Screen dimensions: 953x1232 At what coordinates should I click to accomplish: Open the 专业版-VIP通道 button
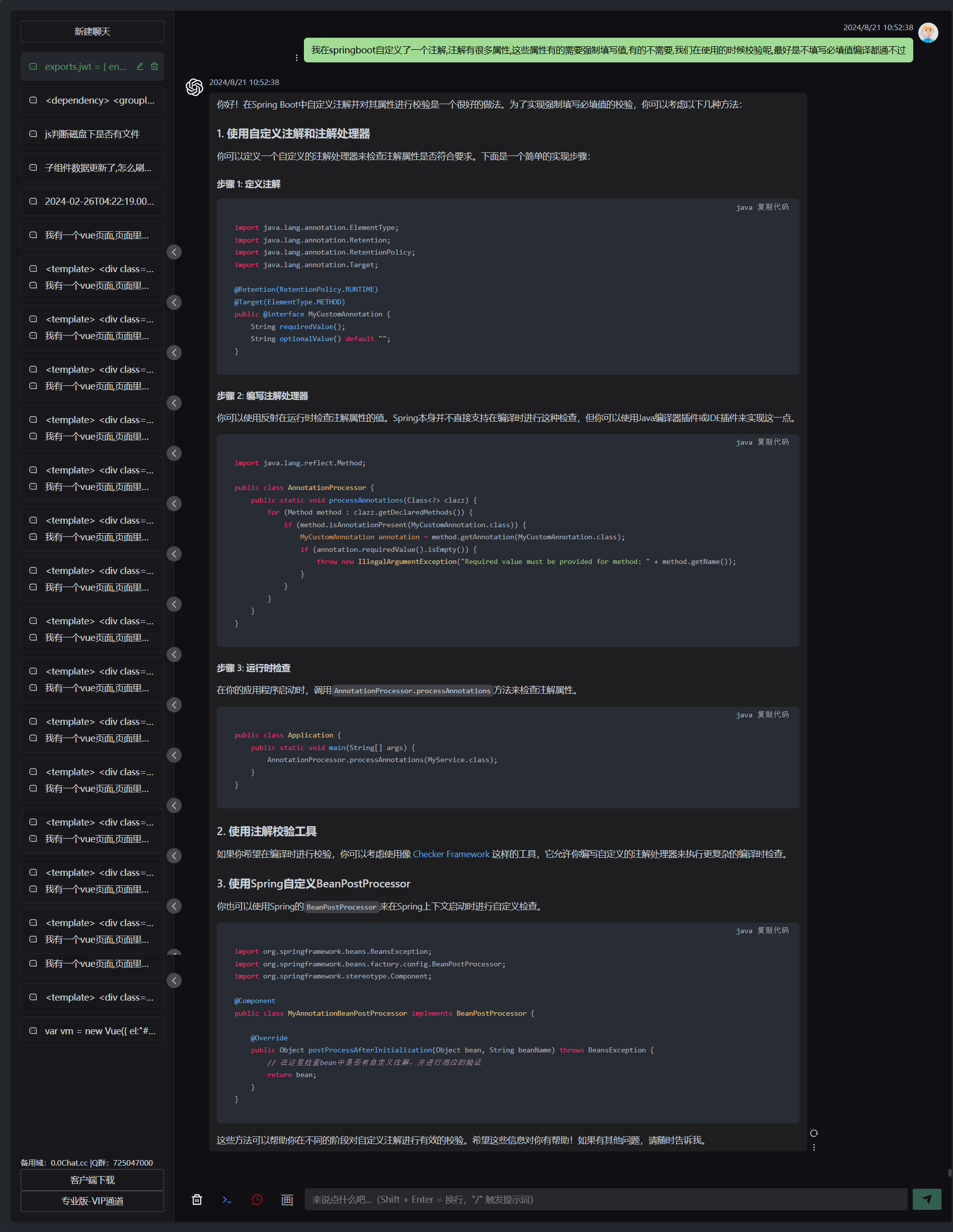point(93,1201)
